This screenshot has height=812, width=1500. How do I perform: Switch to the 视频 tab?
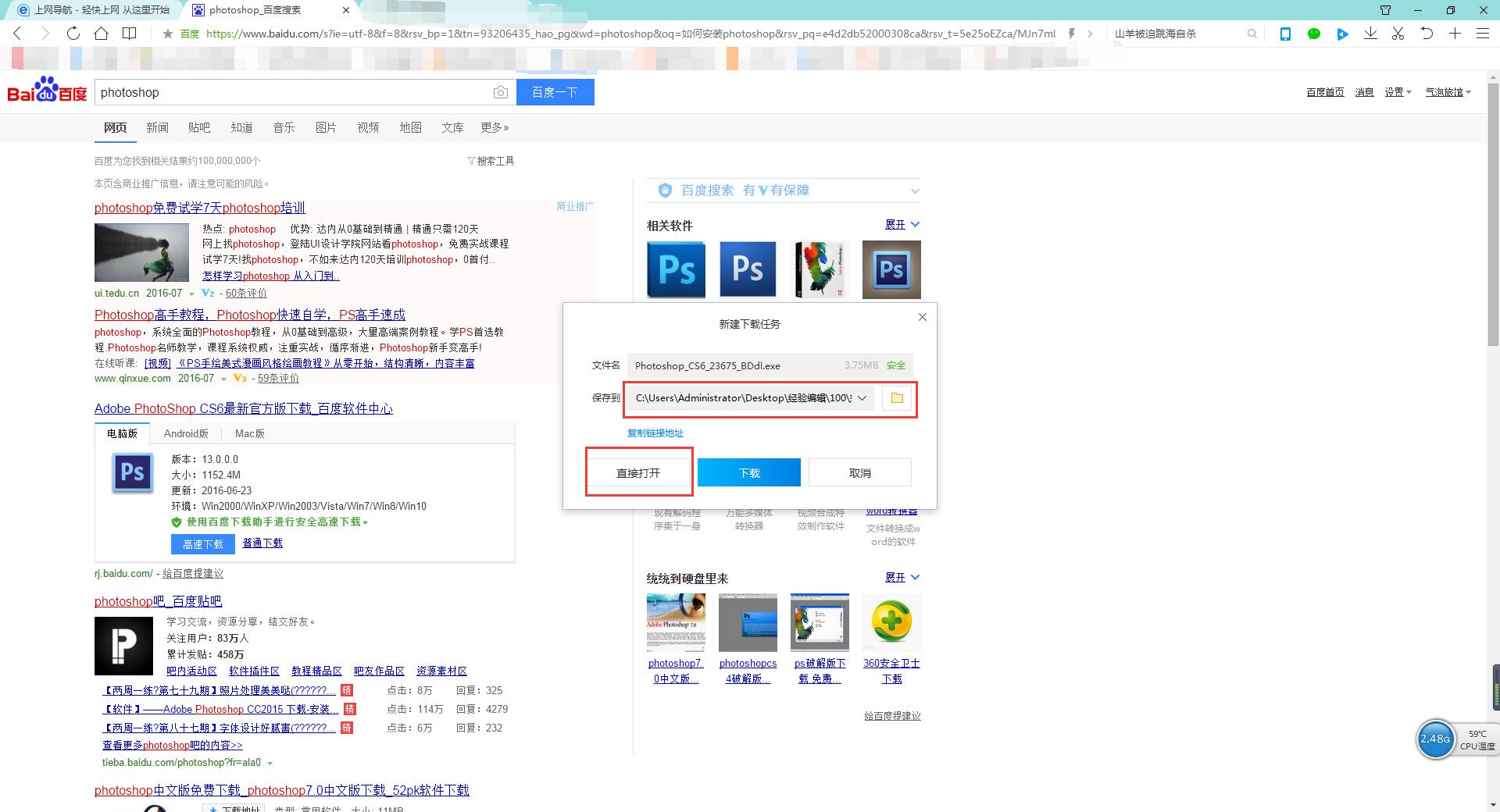pos(368,127)
